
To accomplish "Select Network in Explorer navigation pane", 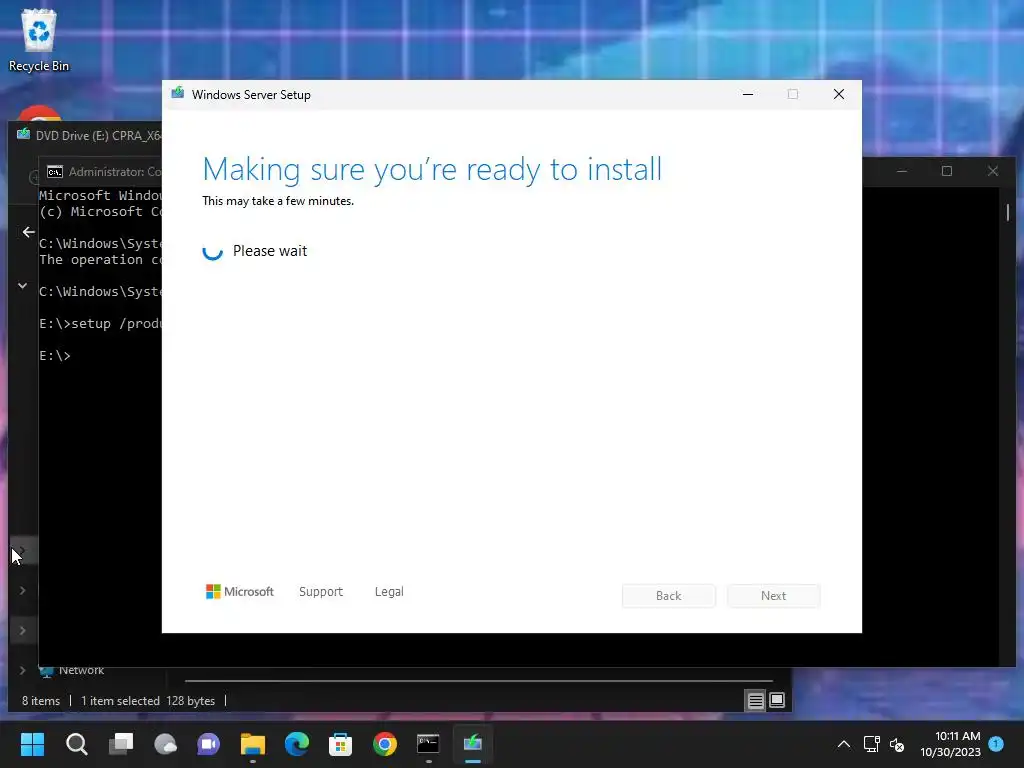I will (x=81, y=670).
